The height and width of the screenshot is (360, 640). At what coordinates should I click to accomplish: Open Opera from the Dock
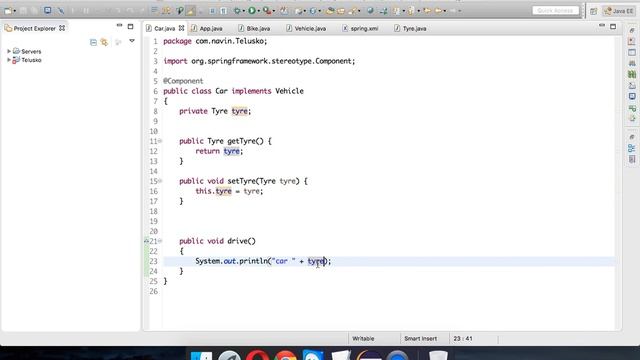click(x=257, y=355)
